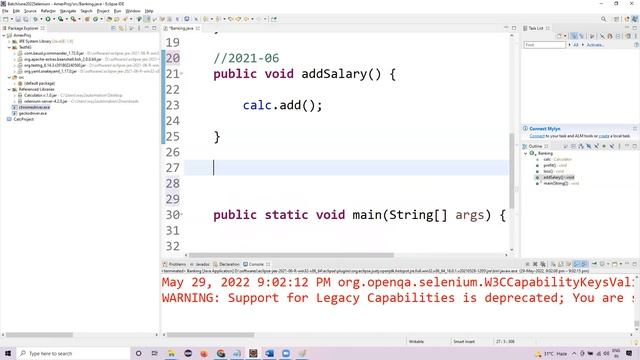Click the New Java Class toolbar icon
Image resolution: width=640 pixels, height=360 pixels.
point(96,19)
